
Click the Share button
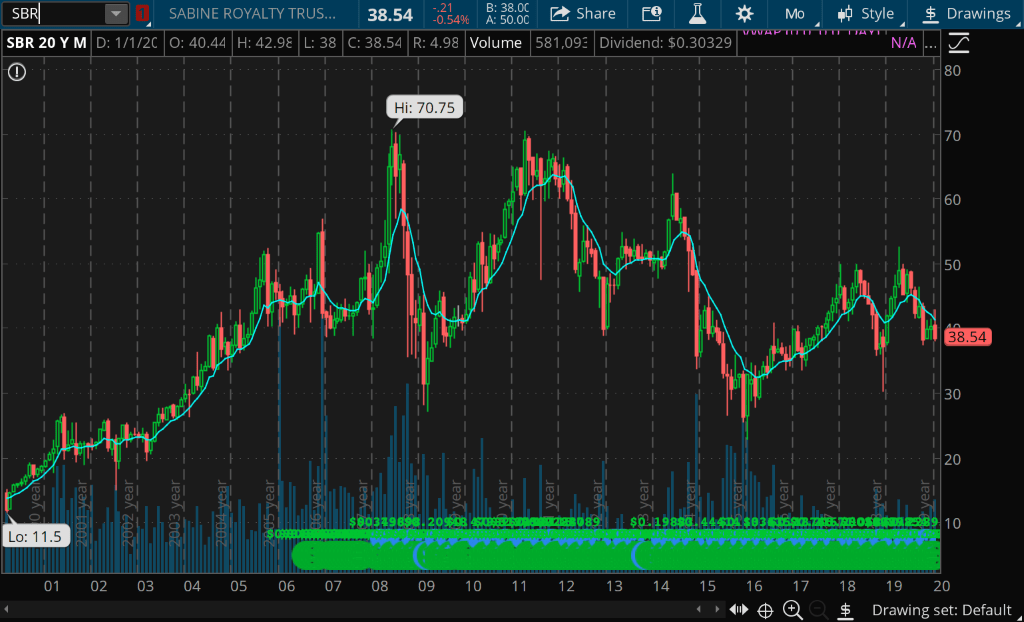point(583,14)
